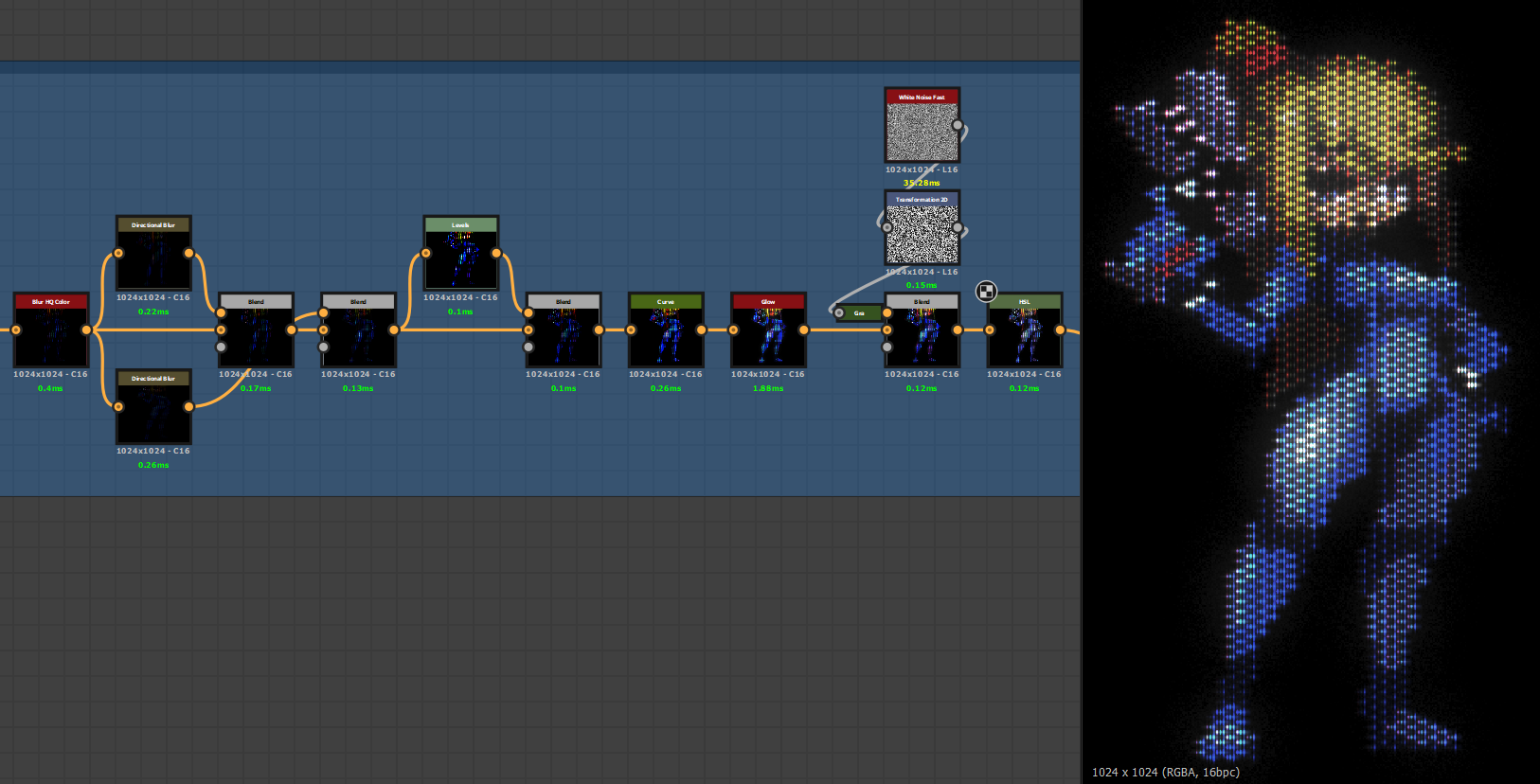Select the Transformation 2D node
The width and height of the screenshot is (1540, 784).
coord(922,227)
